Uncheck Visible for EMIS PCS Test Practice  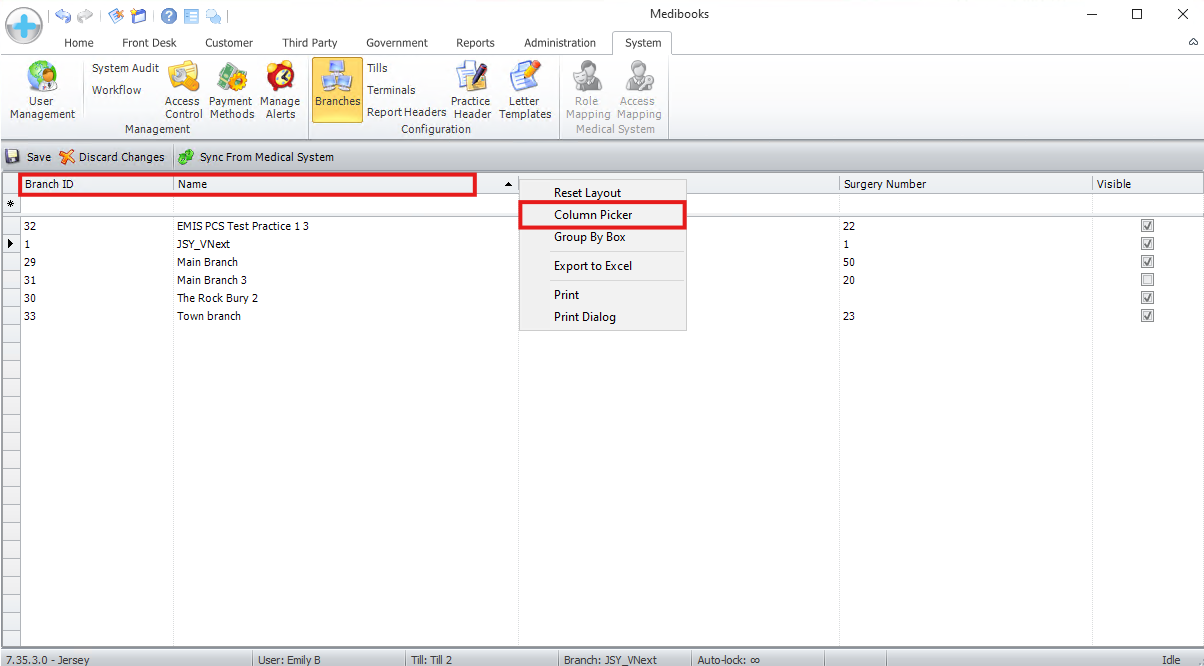[1147, 226]
